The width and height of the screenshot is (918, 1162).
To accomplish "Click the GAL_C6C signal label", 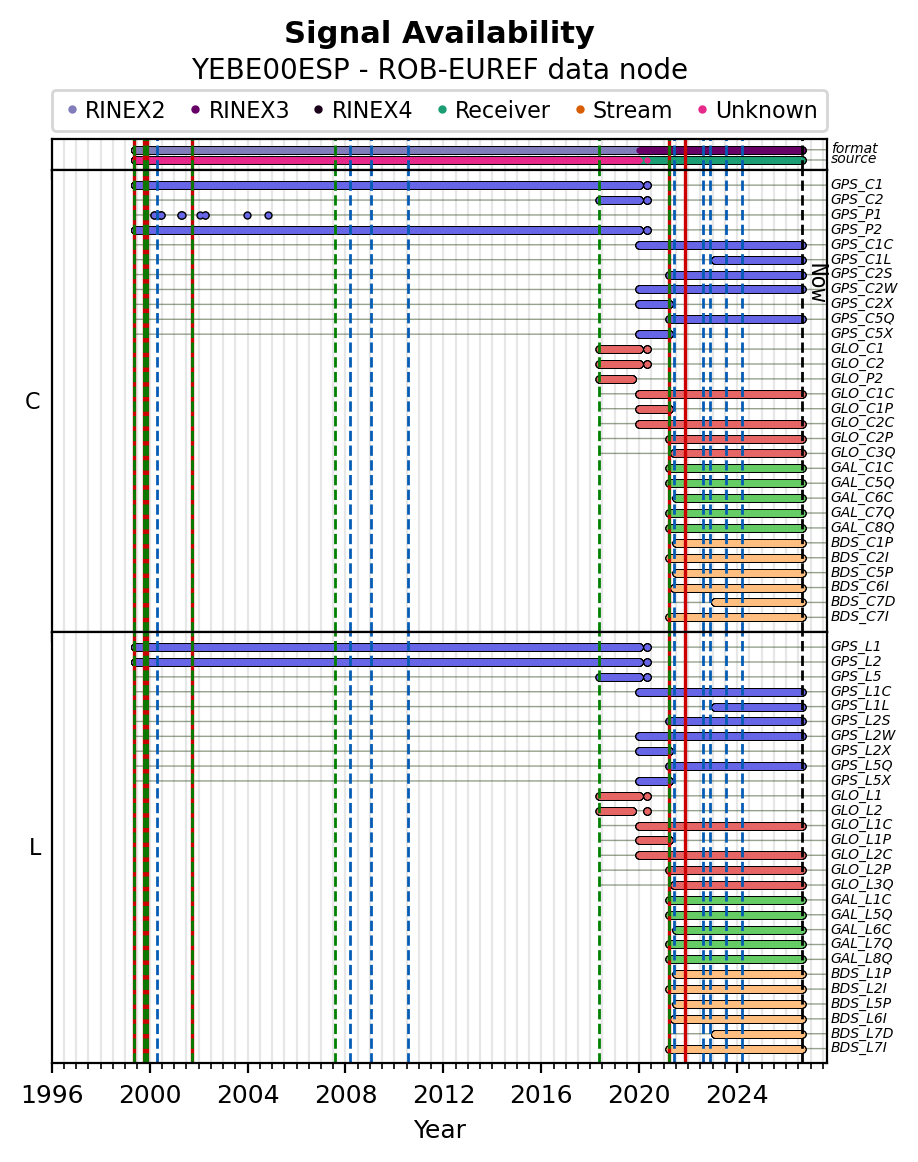I will tap(862, 497).
